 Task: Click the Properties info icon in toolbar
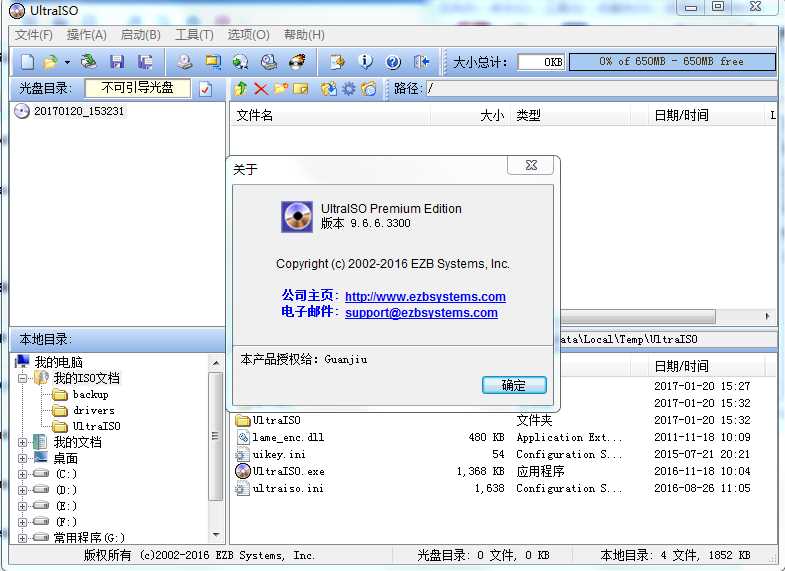(365, 62)
